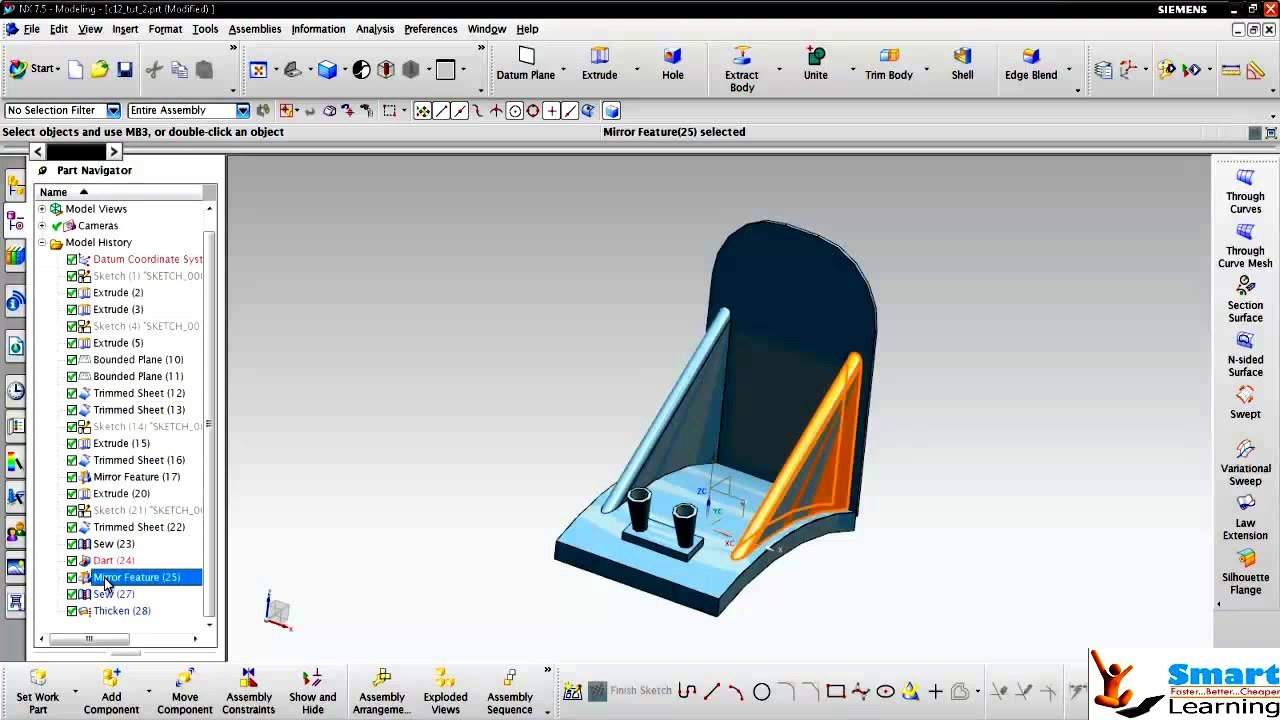The height and width of the screenshot is (720, 1280).
Task: Click the New file icon
Action: [x=76, y=69]
